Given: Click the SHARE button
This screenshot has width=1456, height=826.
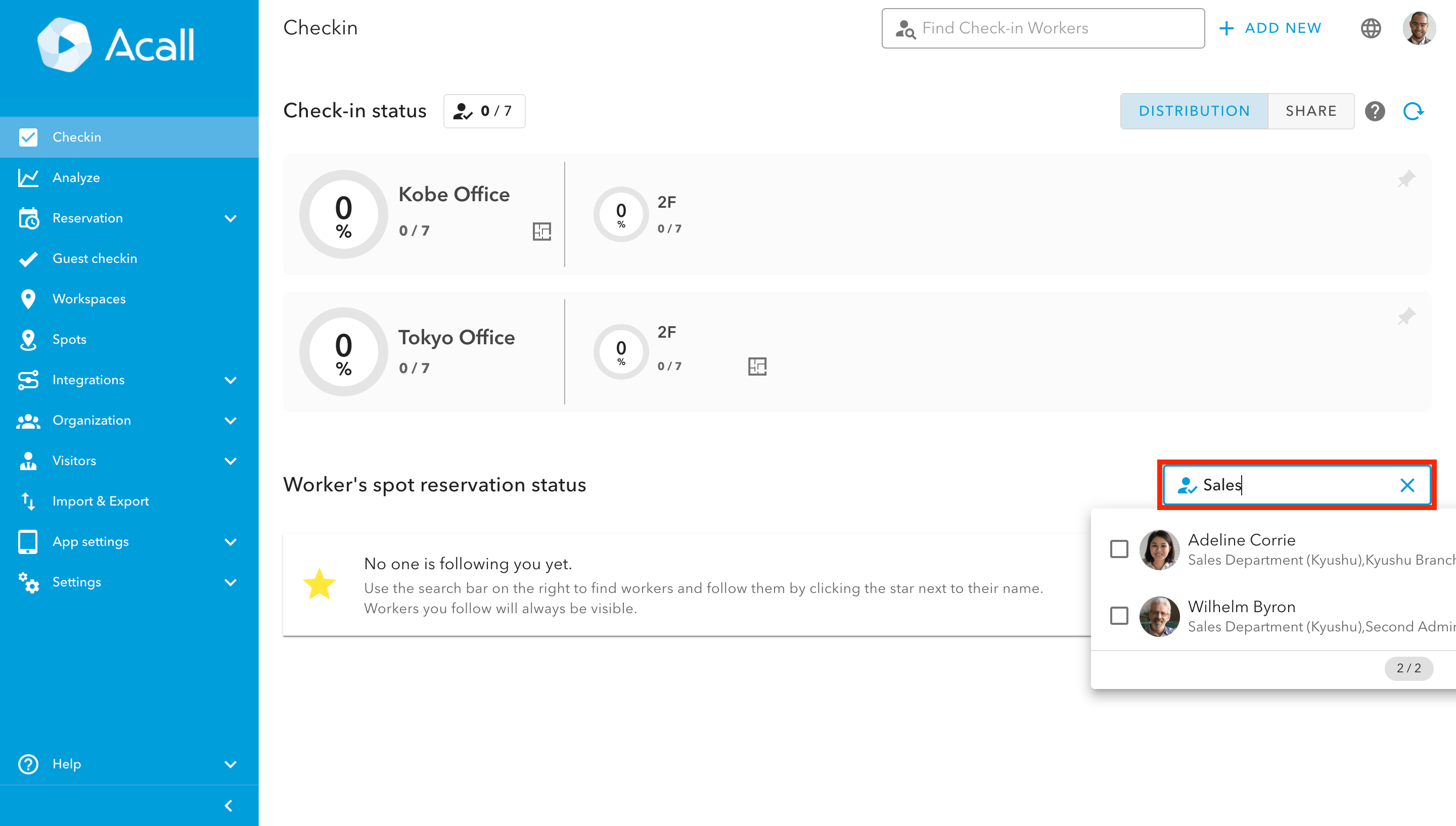Looking at the screenshot, I should pyautogui.click(x=1310, y=111).
